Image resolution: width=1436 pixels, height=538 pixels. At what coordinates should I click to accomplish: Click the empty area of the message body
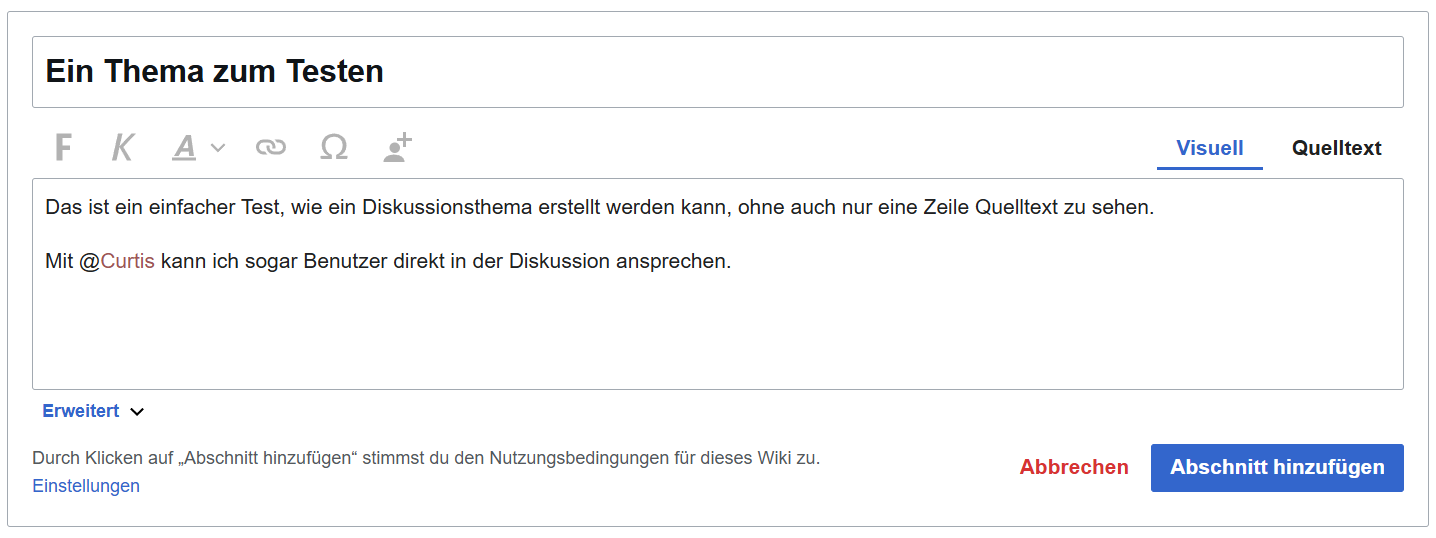[716, 330]
